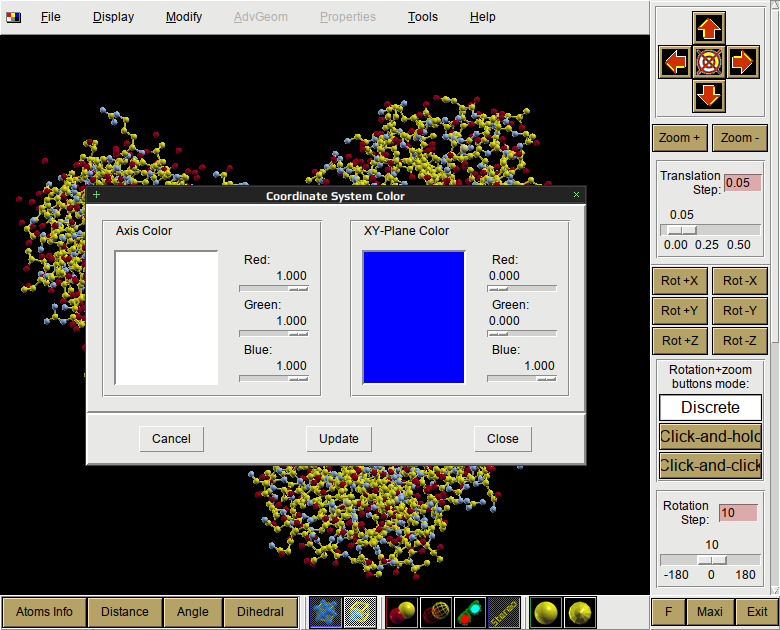Click the translate-left arrow icon
Screen dimensions: 780x630
tap(675, 62)
